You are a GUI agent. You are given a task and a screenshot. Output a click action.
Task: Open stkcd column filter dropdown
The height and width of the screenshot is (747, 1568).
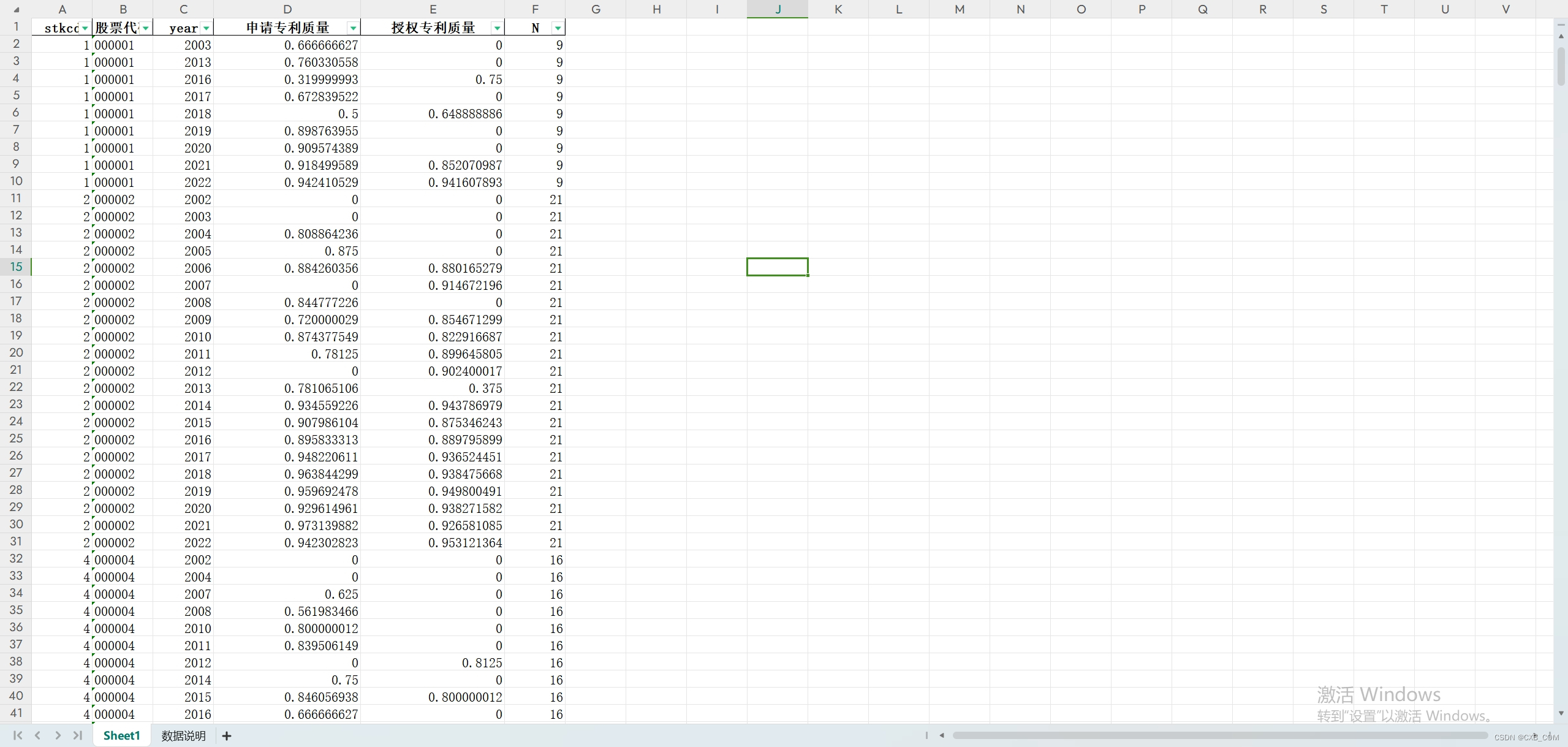85,28
